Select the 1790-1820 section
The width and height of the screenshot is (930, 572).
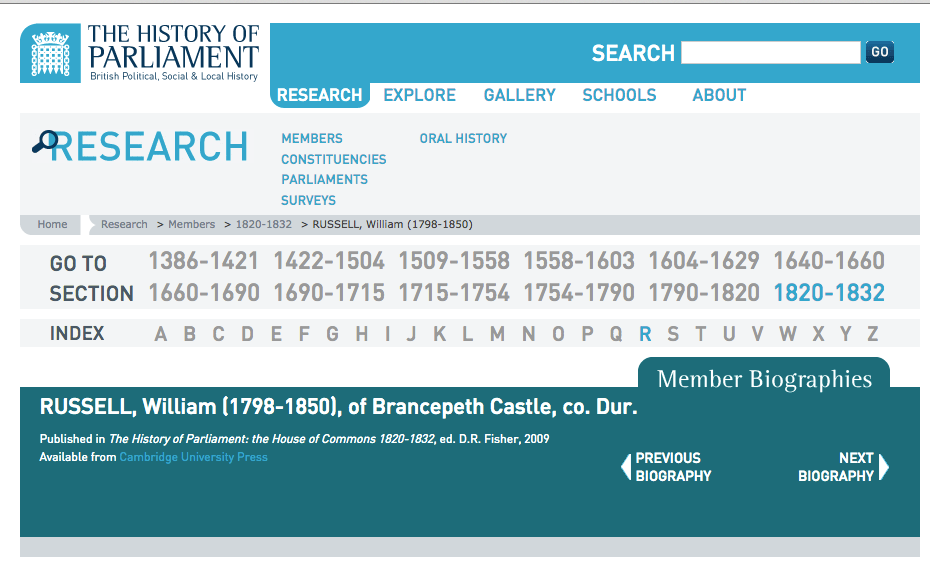[704, 293]
